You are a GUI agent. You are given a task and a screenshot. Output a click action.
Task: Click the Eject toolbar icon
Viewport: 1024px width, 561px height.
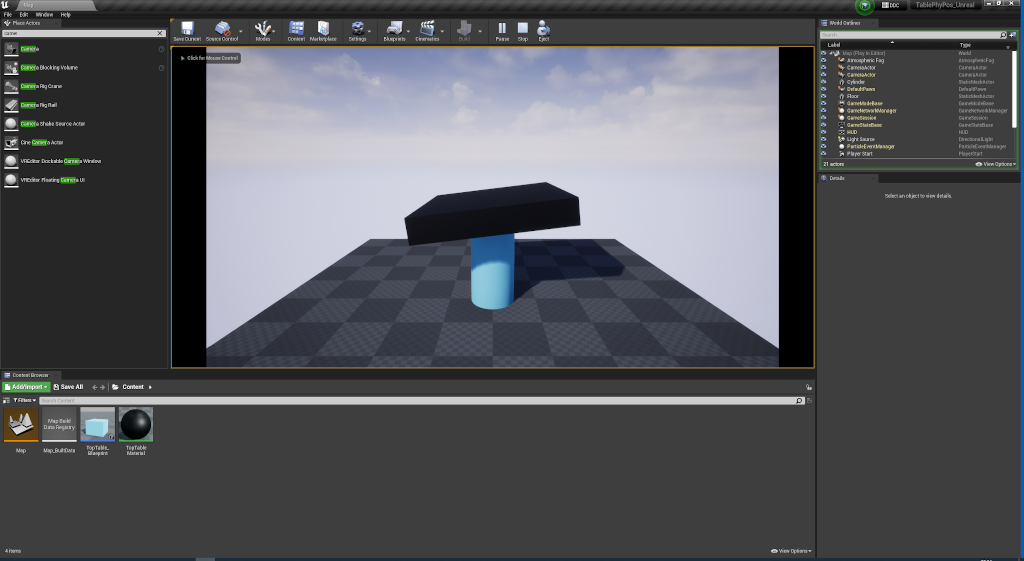click(x=543, y=31)
